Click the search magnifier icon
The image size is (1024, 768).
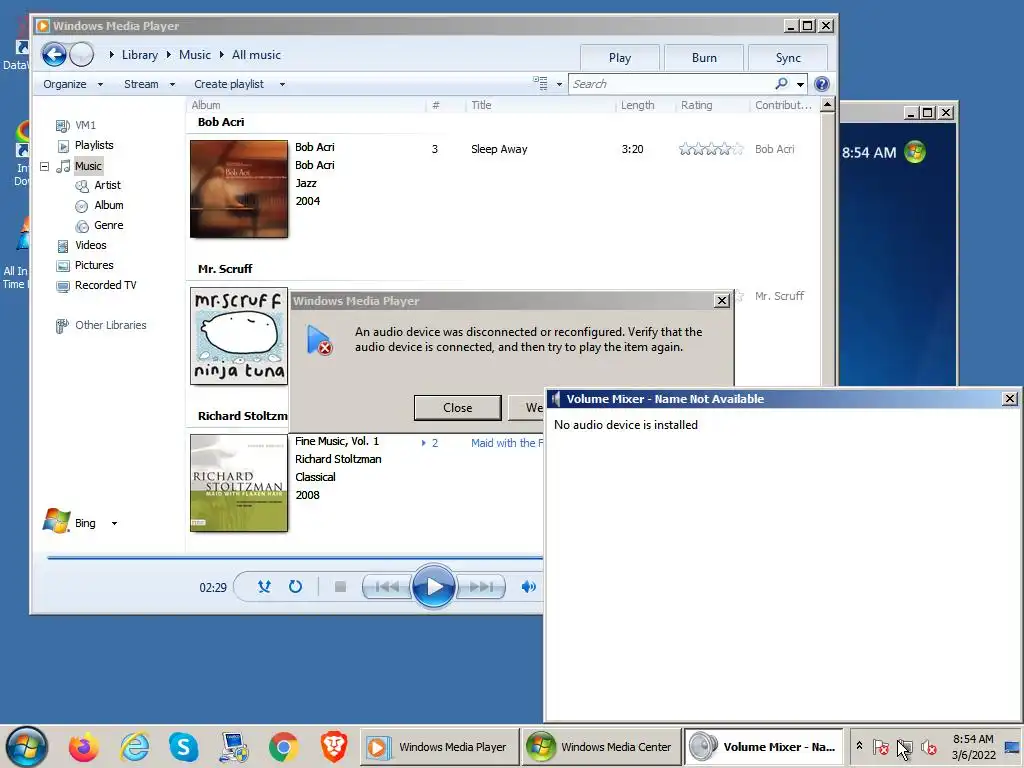click(781, 84)
